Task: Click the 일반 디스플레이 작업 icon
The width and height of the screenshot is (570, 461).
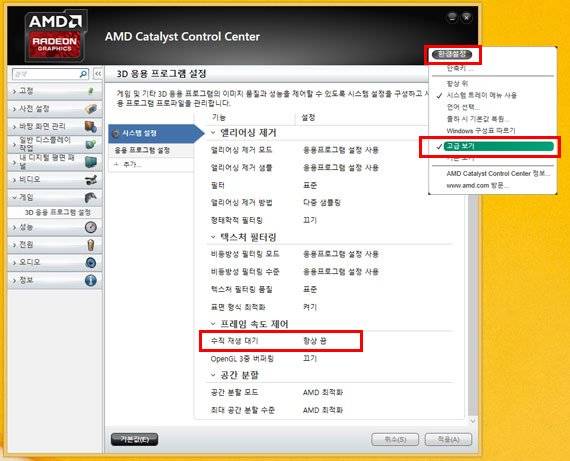Action: coord(91,144)
